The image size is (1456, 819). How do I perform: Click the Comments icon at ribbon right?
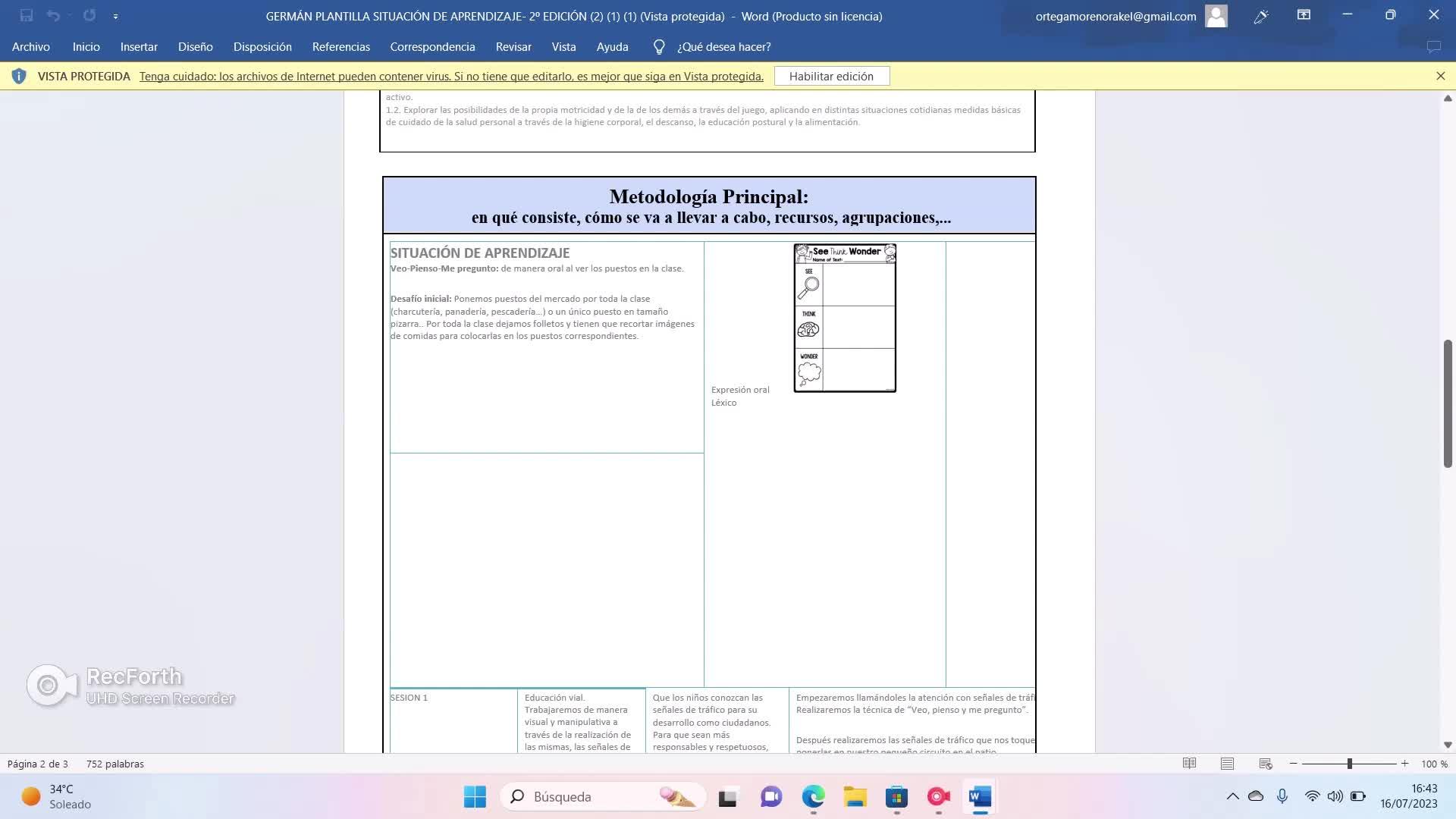click(x=1433, y=47)
